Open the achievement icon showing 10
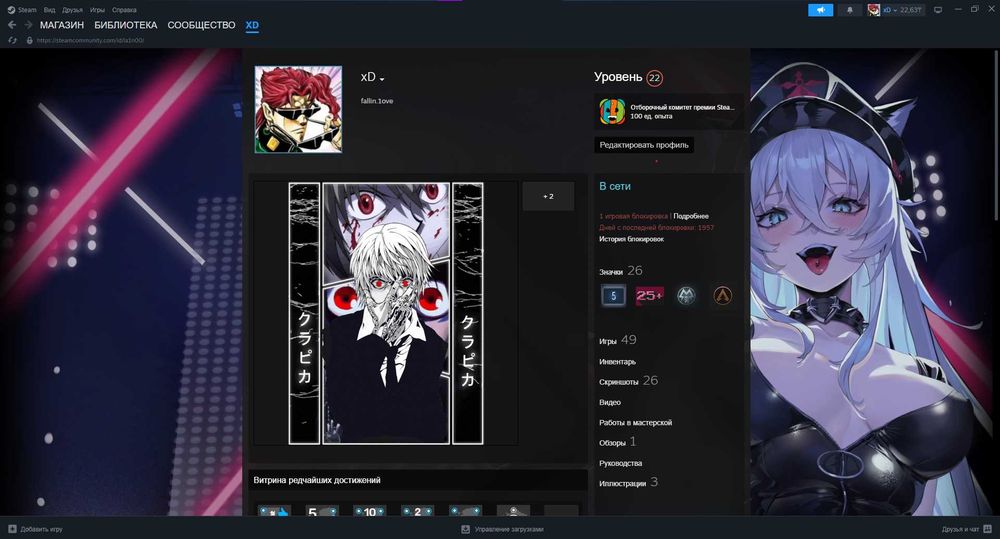Image resolution: width=1000 pixels, height=539 pixels. [370, 510]
